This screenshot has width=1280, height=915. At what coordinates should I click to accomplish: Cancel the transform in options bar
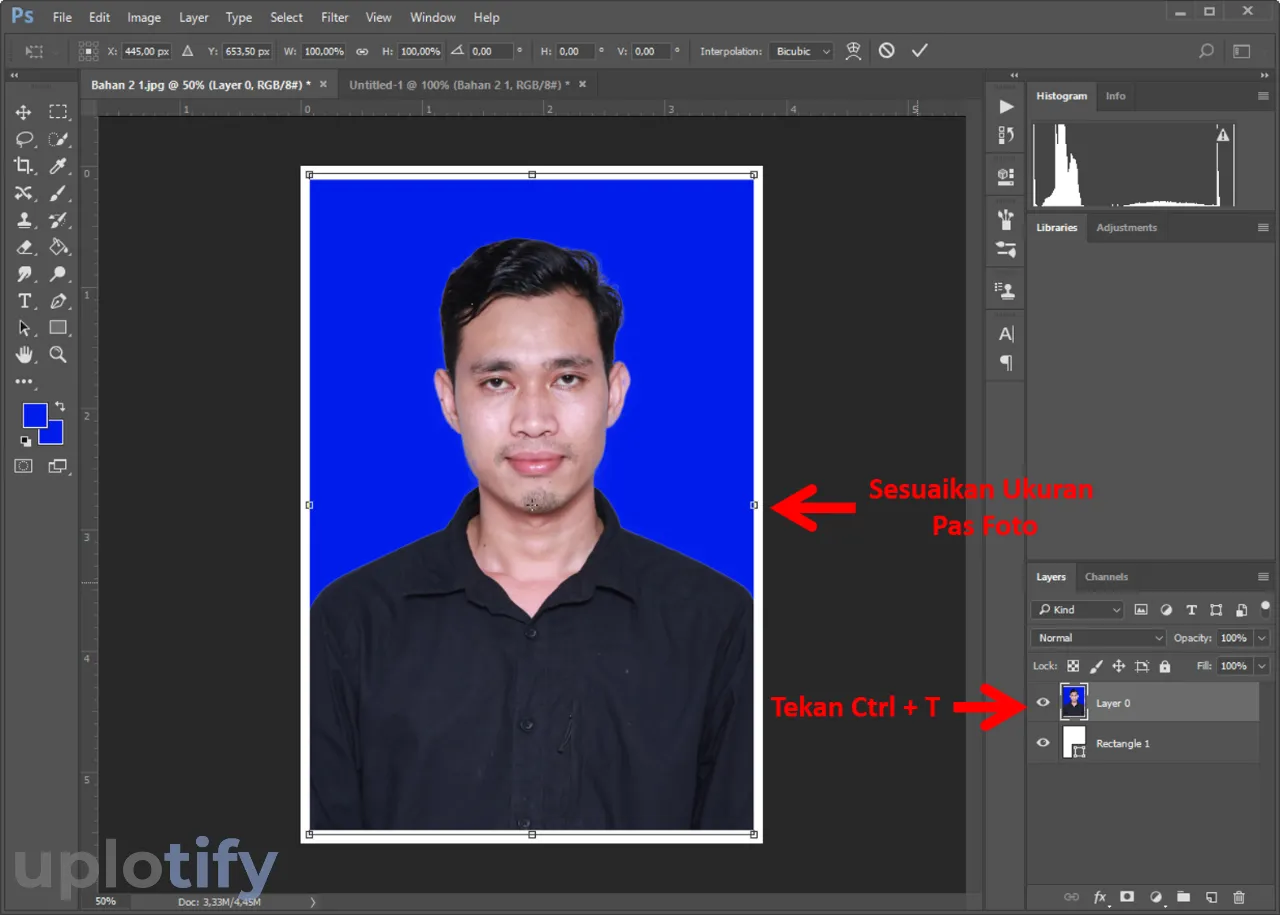coord(887,51)
